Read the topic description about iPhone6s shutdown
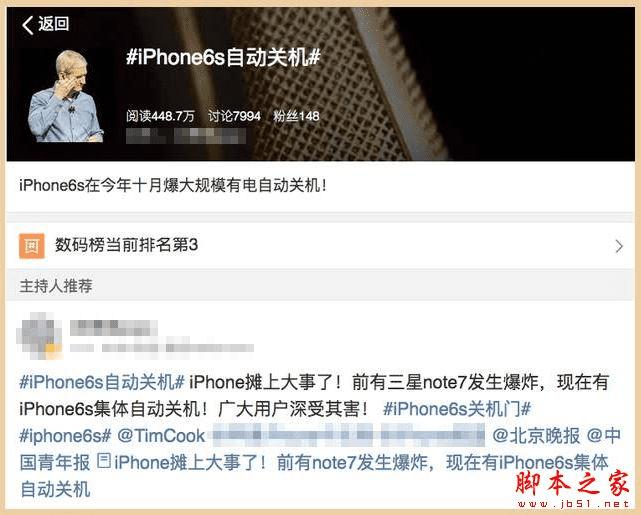This screenshot has height=515, width=641. tap(173, 186)
